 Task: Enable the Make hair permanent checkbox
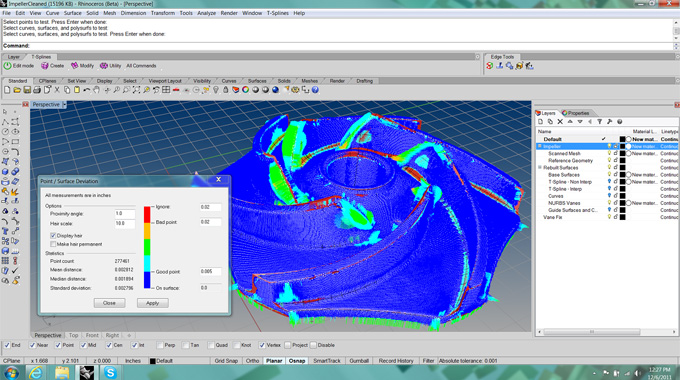coord(53,244)
